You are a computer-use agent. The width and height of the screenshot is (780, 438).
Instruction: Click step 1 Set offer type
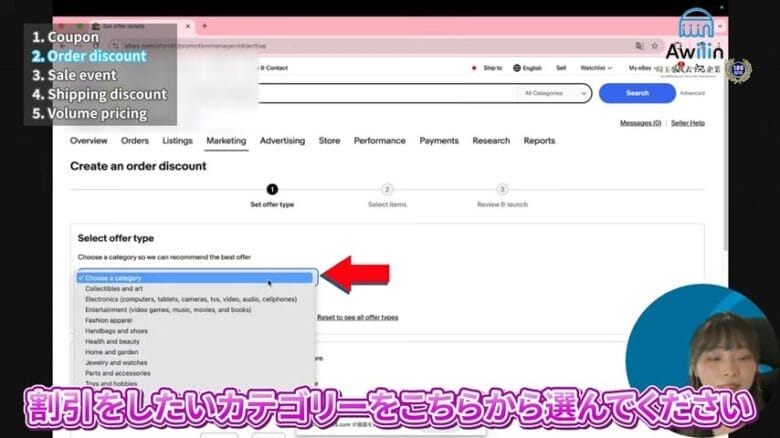tap(272, 196)
